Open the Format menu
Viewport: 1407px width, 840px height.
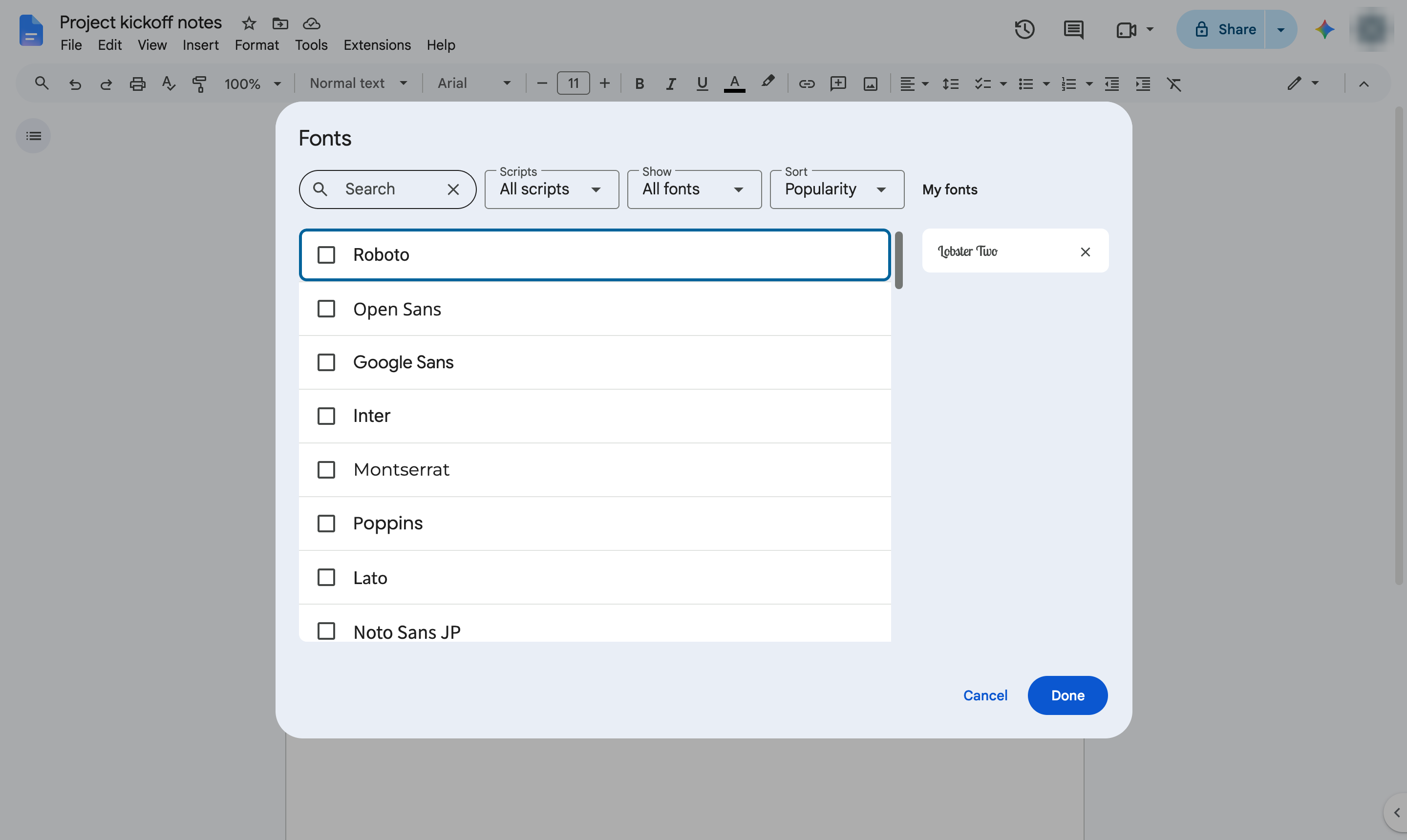click(256, 45)
